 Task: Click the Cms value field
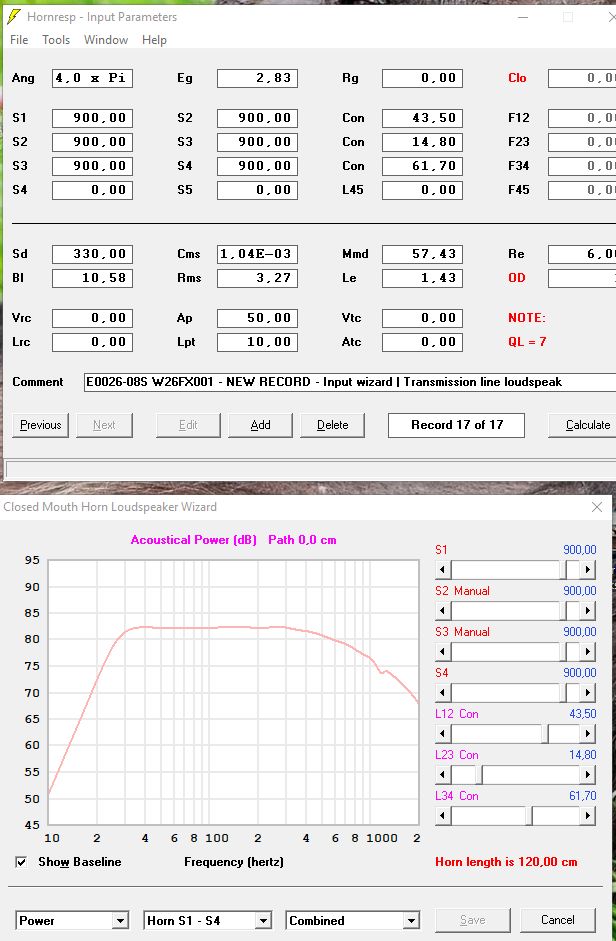click(x=258, y=254)
